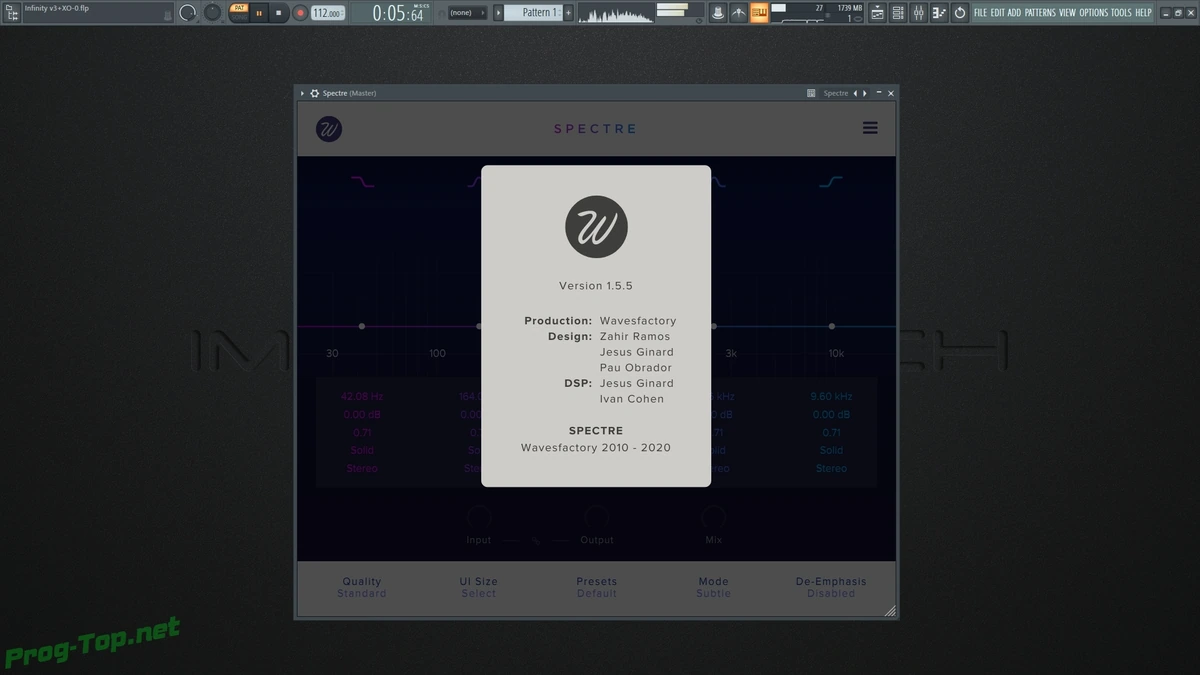Open the Channel rack icon

pyautogui.click(x=898, y=13)
